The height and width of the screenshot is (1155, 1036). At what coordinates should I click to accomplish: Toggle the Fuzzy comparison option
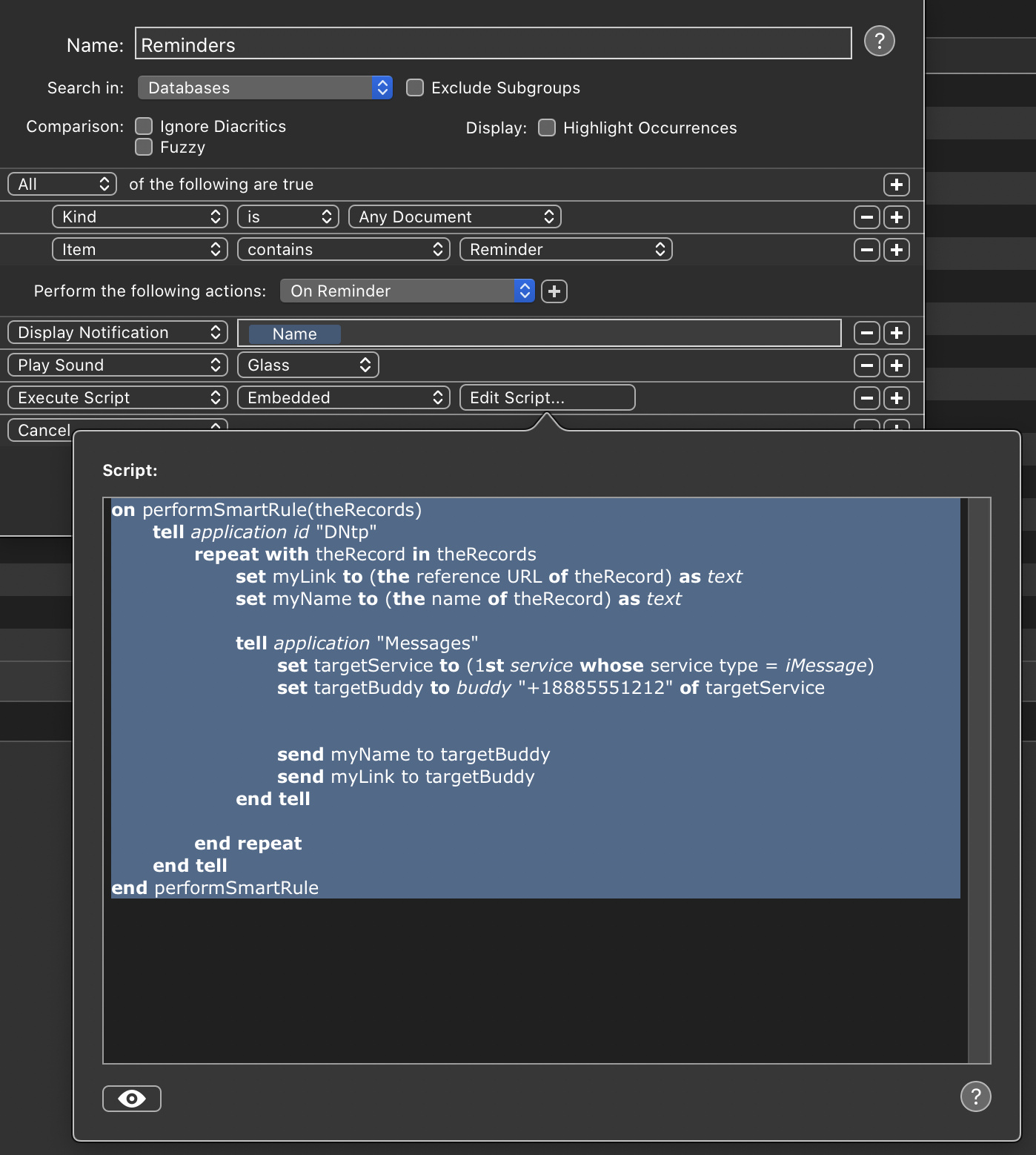pos(144,147)
